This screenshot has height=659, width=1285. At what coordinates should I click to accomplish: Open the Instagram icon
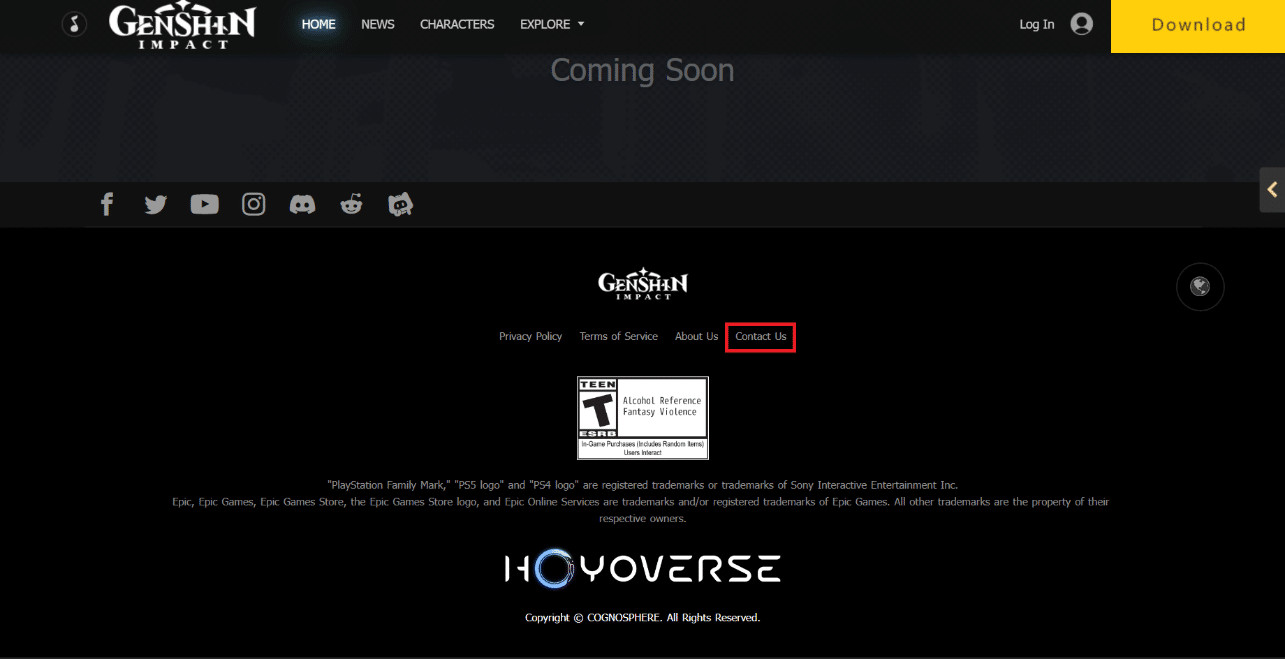click(x=254, y=205)
